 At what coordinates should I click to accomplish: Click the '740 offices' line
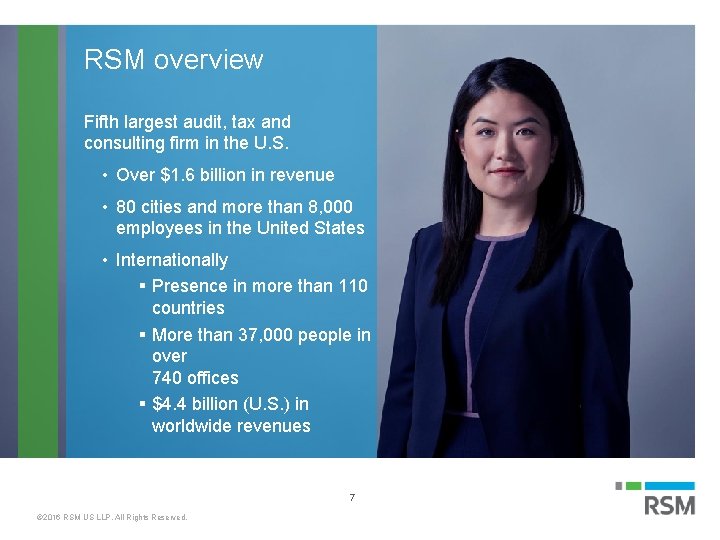(195, 378)
